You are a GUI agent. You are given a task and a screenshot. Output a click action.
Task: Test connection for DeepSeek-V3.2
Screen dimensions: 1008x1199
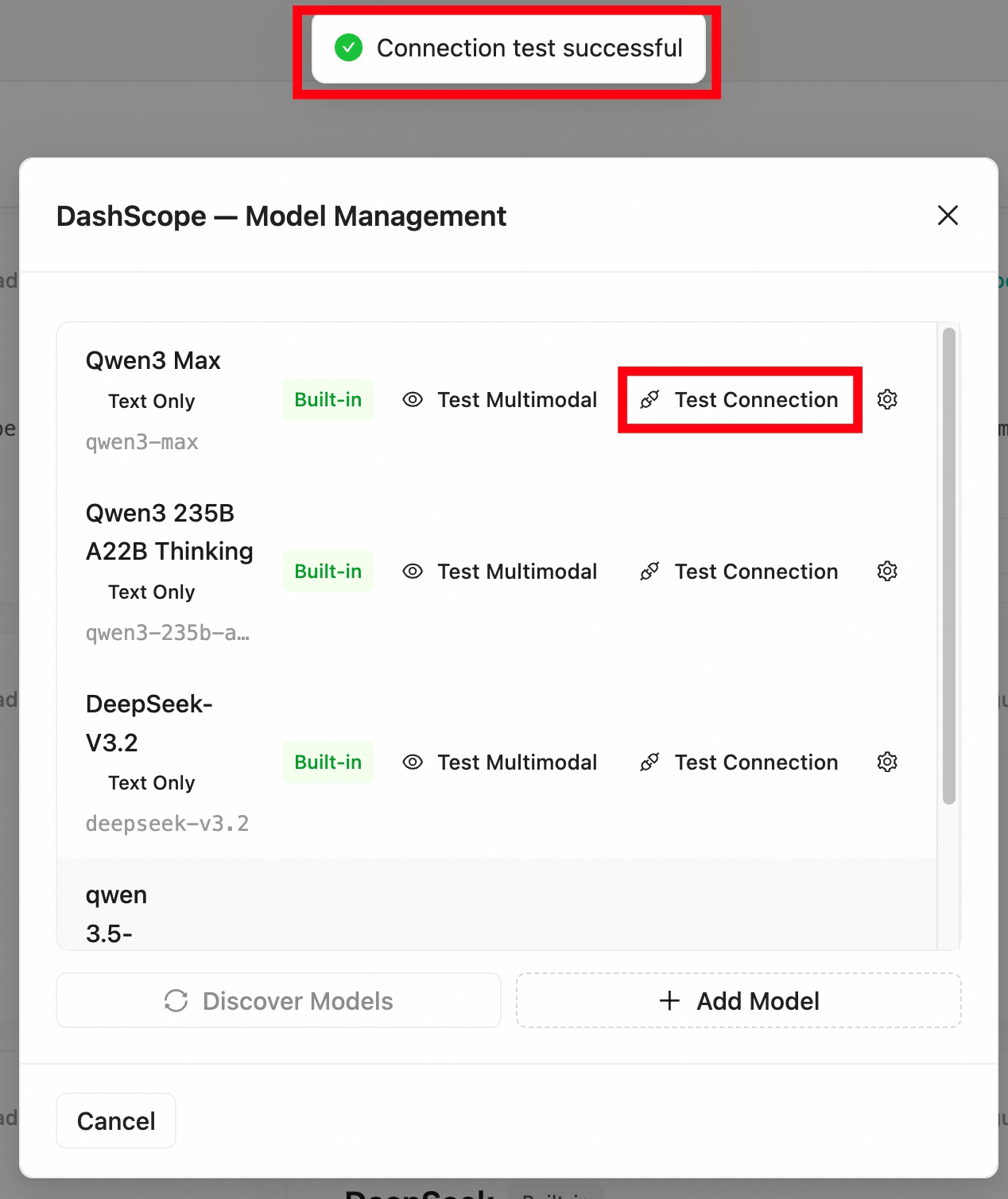739,762
